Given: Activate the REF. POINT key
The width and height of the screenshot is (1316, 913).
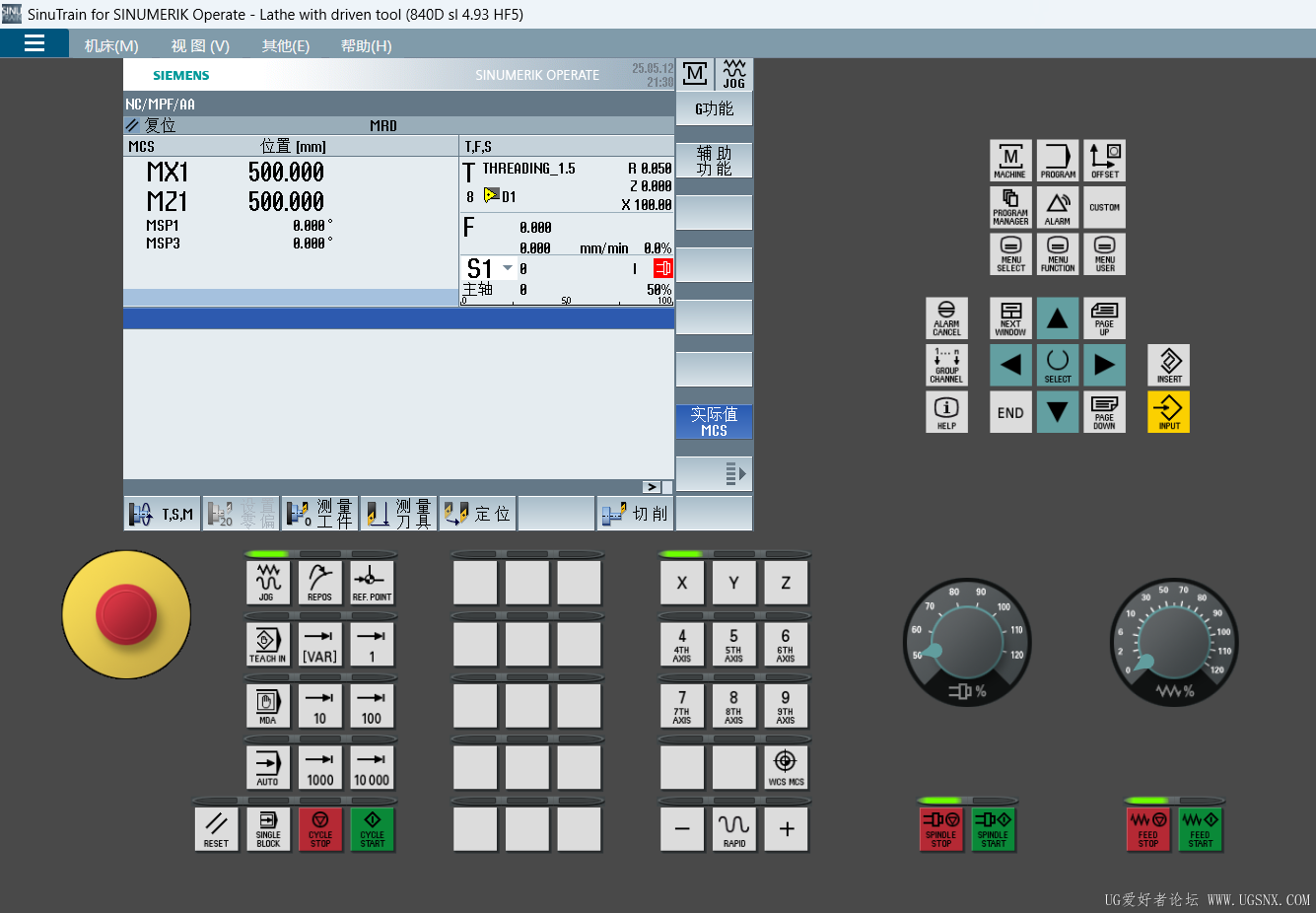Looking at the screenshot, I should [x=372, y=583].
